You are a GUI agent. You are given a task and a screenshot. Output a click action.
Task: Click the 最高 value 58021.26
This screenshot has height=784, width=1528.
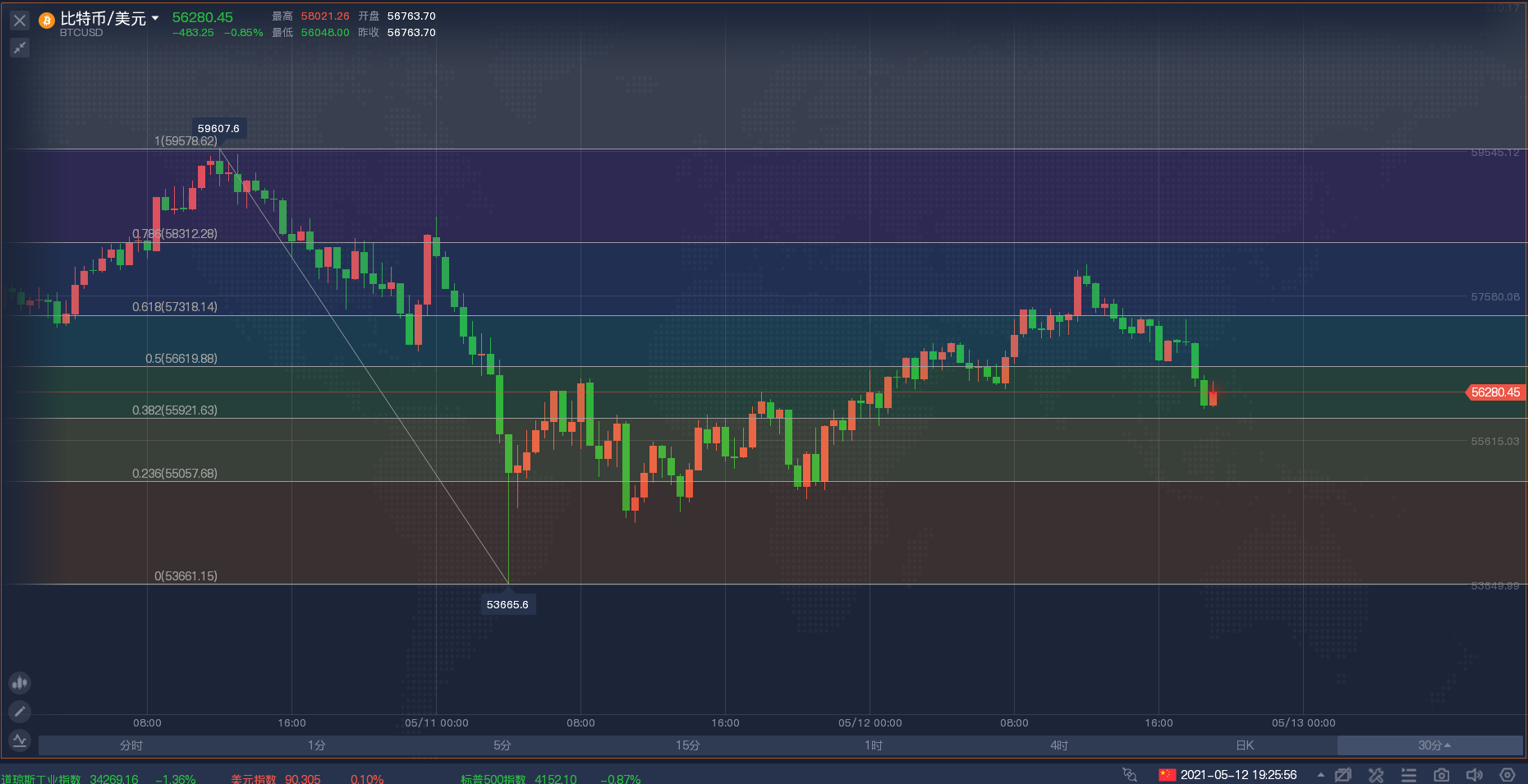coord(325,16)
